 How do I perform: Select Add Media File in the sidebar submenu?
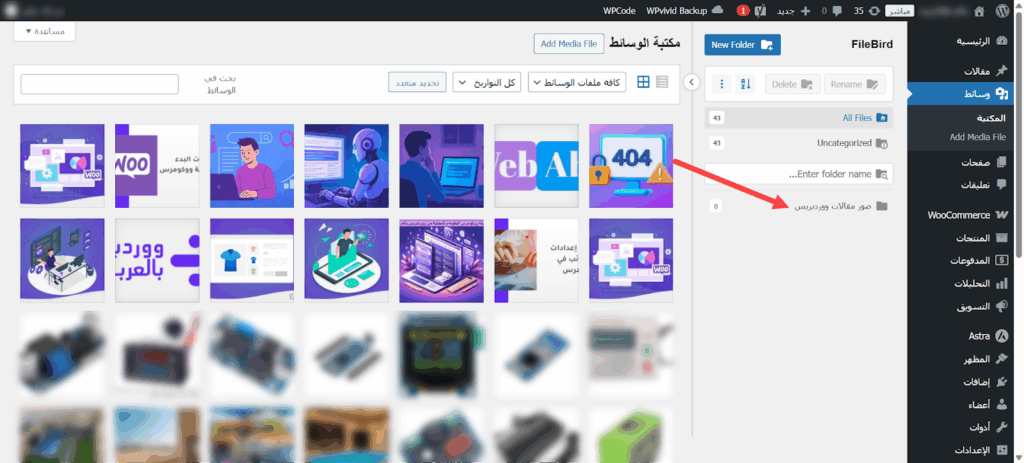(x=978, y=137)
